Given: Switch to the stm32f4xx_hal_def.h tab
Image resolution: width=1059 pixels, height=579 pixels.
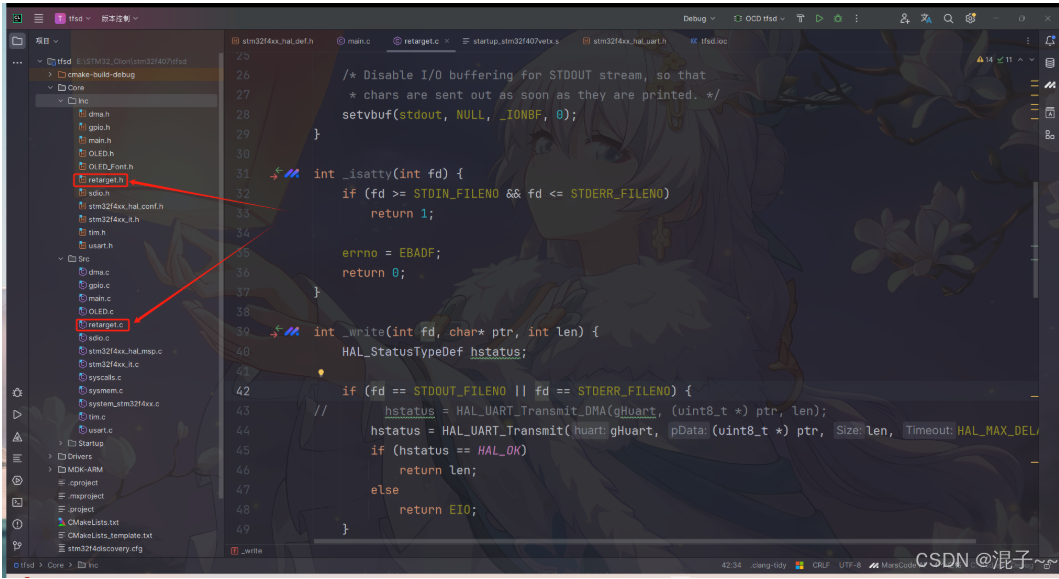Looking at the screenshot, I should 273,41.
